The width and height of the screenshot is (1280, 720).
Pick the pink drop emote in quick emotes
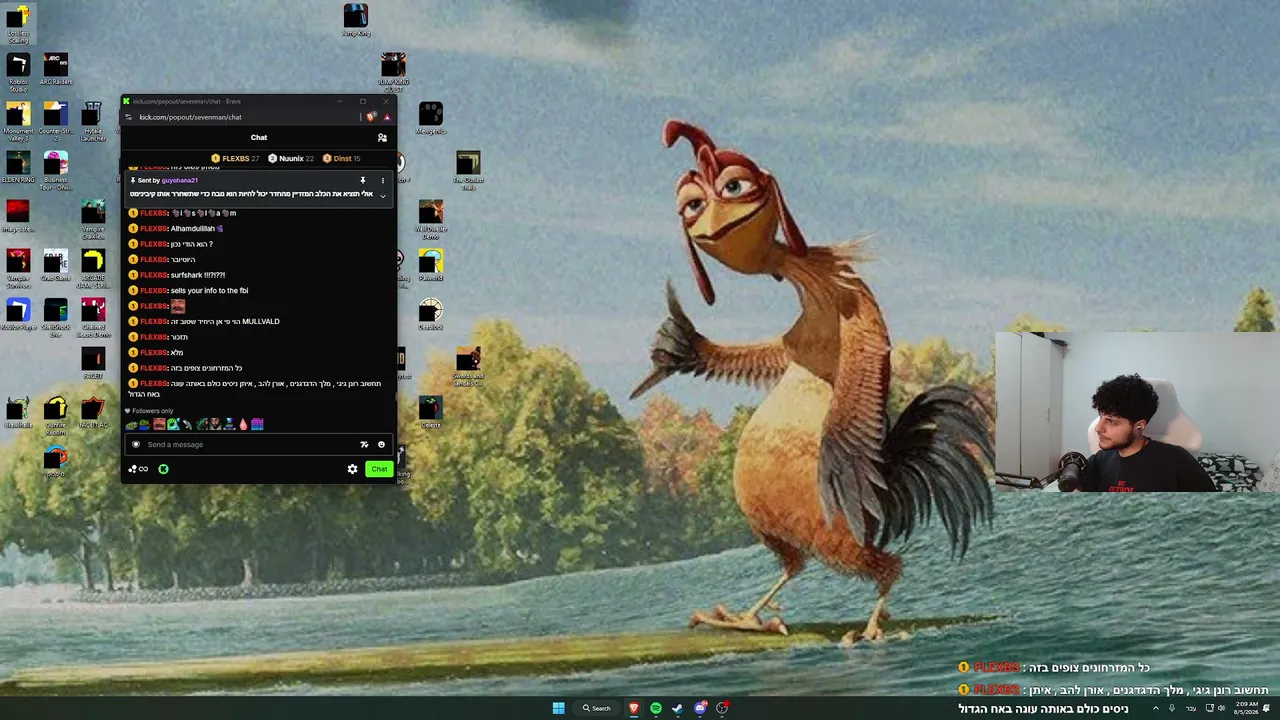point(243,425)
